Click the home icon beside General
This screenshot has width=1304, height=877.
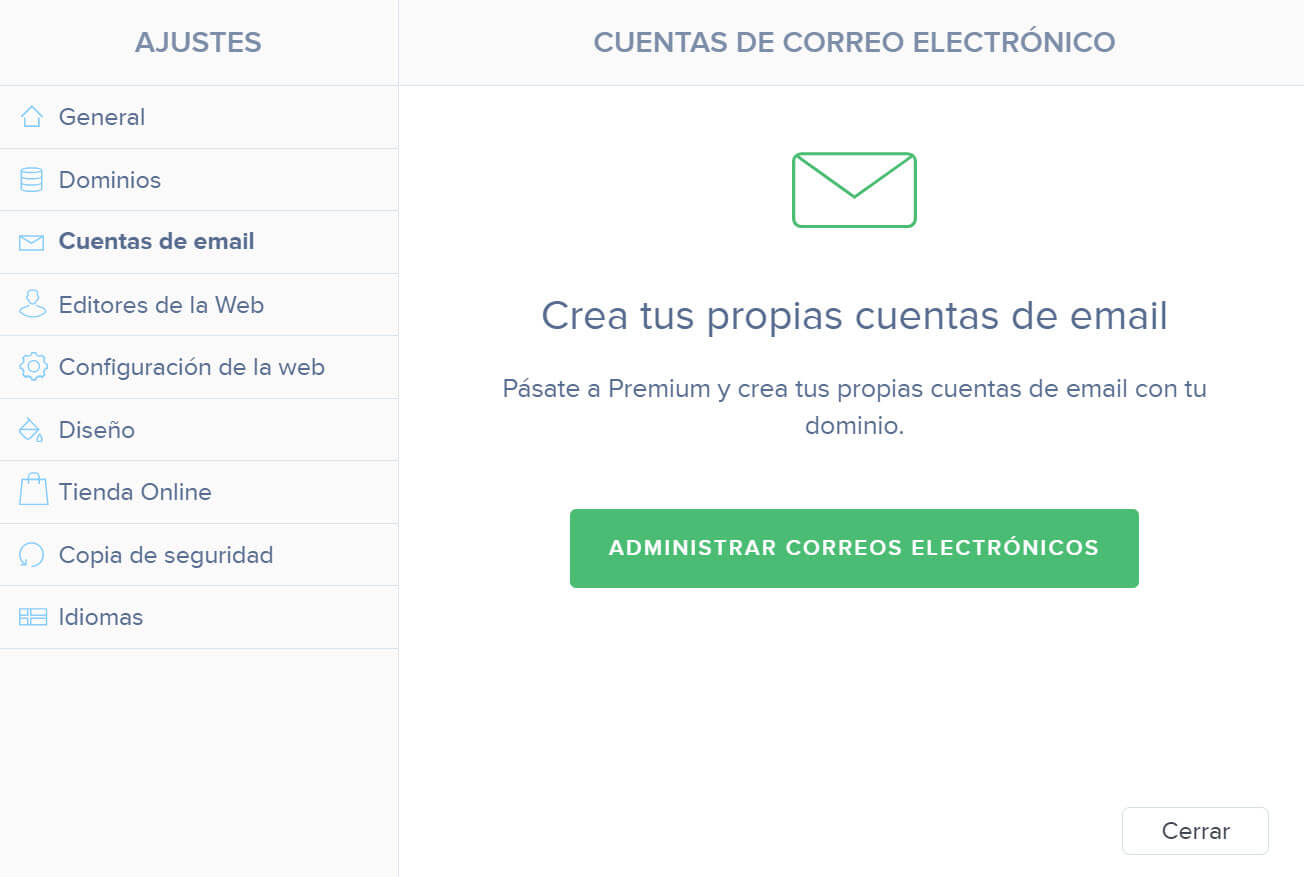coord(32,116)
